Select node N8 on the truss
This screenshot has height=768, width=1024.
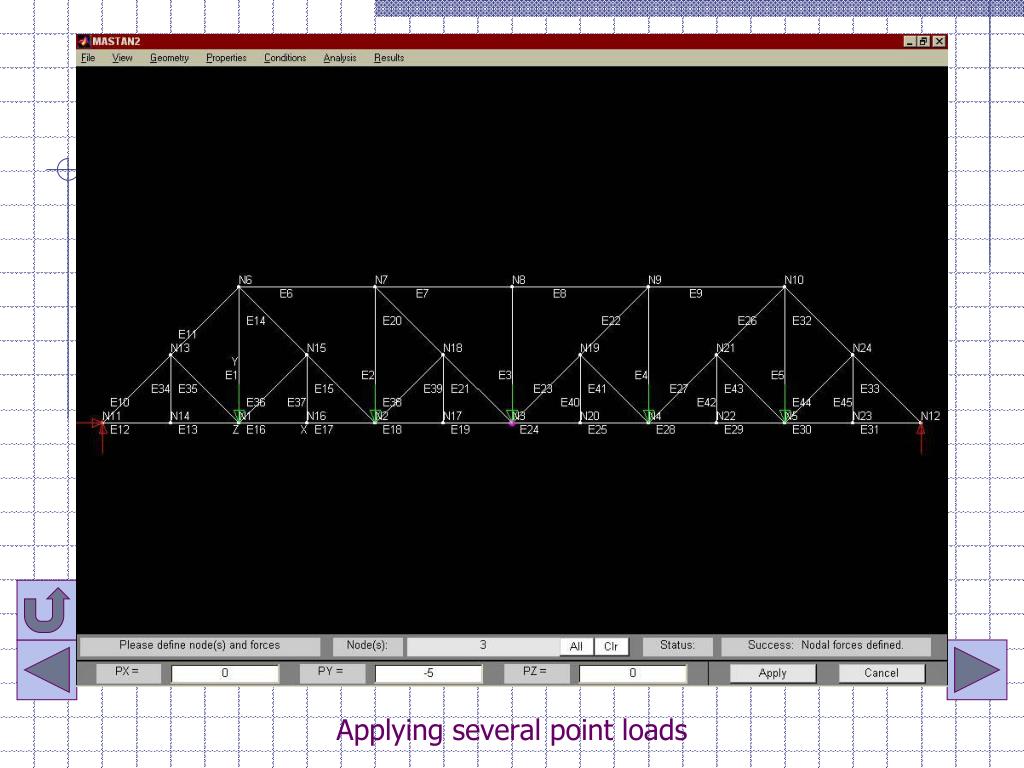[512, 287]
